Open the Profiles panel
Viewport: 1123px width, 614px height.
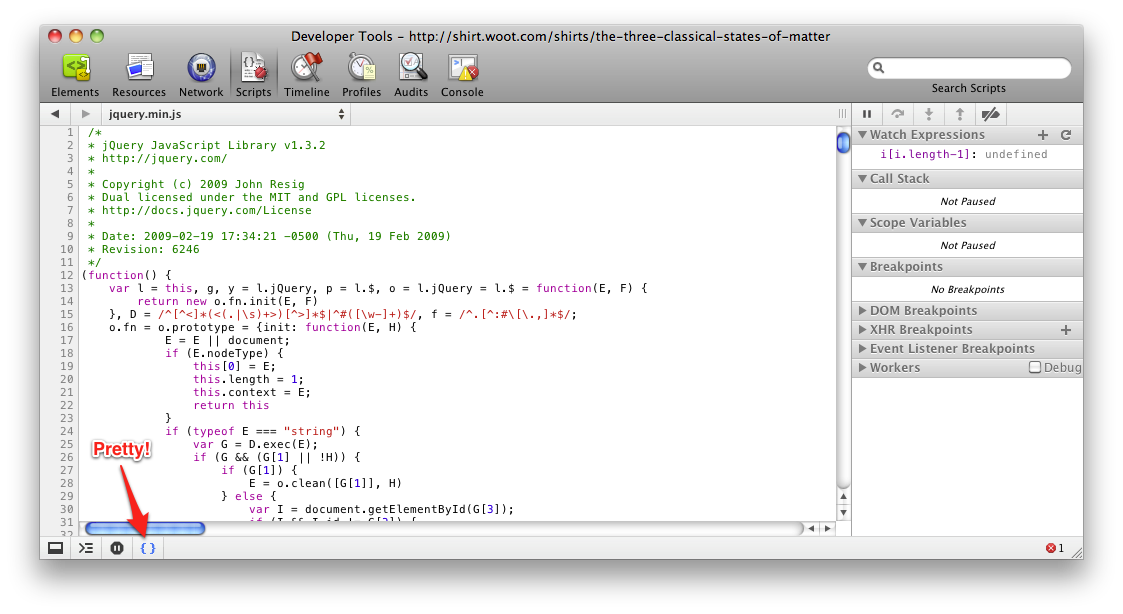pos(361,76)
